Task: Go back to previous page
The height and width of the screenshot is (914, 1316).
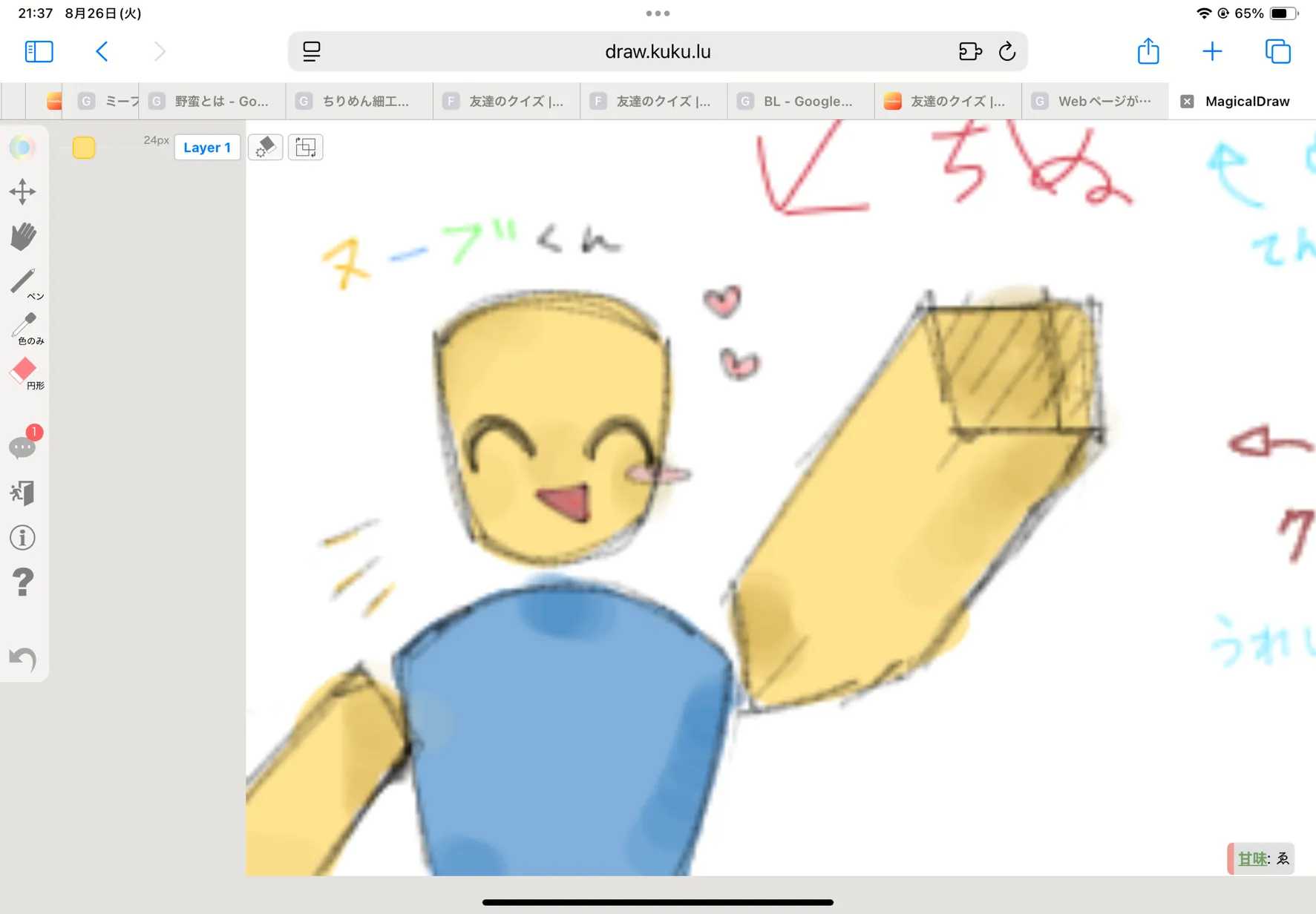Action: tap(102, 51)
